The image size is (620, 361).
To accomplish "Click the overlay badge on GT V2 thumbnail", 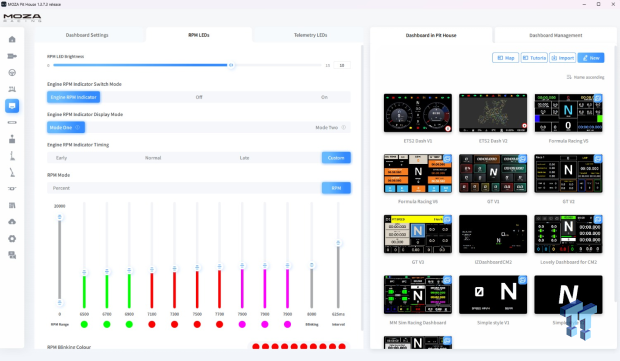I will (x=598, y=159).
